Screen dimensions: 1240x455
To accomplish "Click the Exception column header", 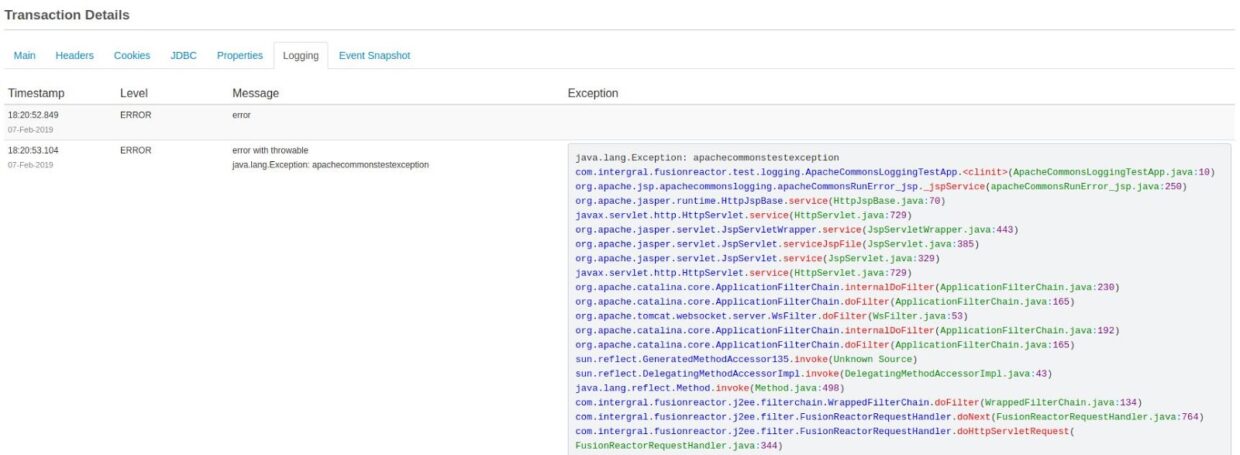I will 593,93.
